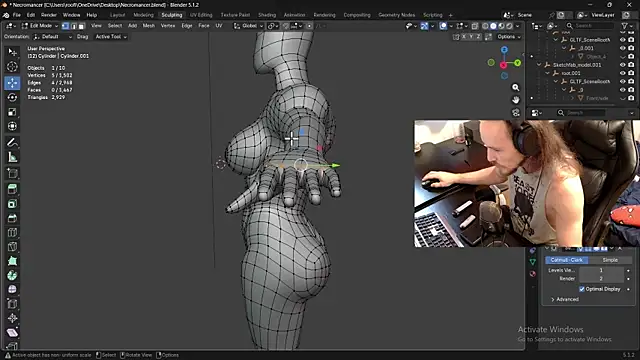Select the Shrink/Fatten tool
The width and height of the screenshot is (640, 360).
click(12, 318)
